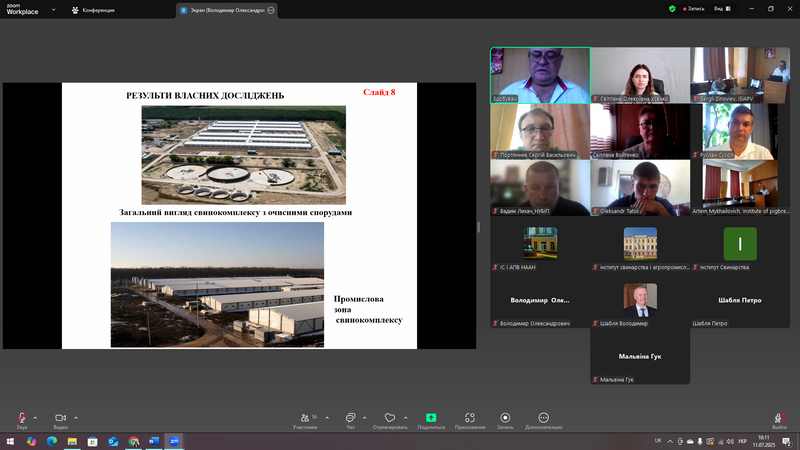Open the Вид view layout menu
Screen dimensions: 800x450
click(722, 9)
